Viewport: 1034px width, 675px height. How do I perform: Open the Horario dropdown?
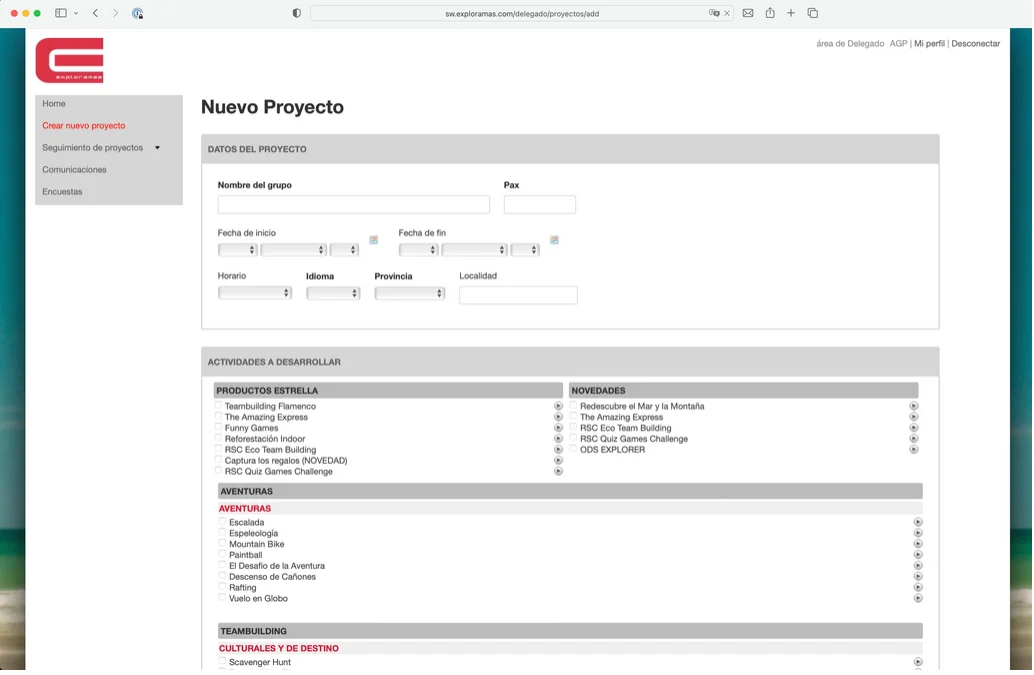(255, 293)
